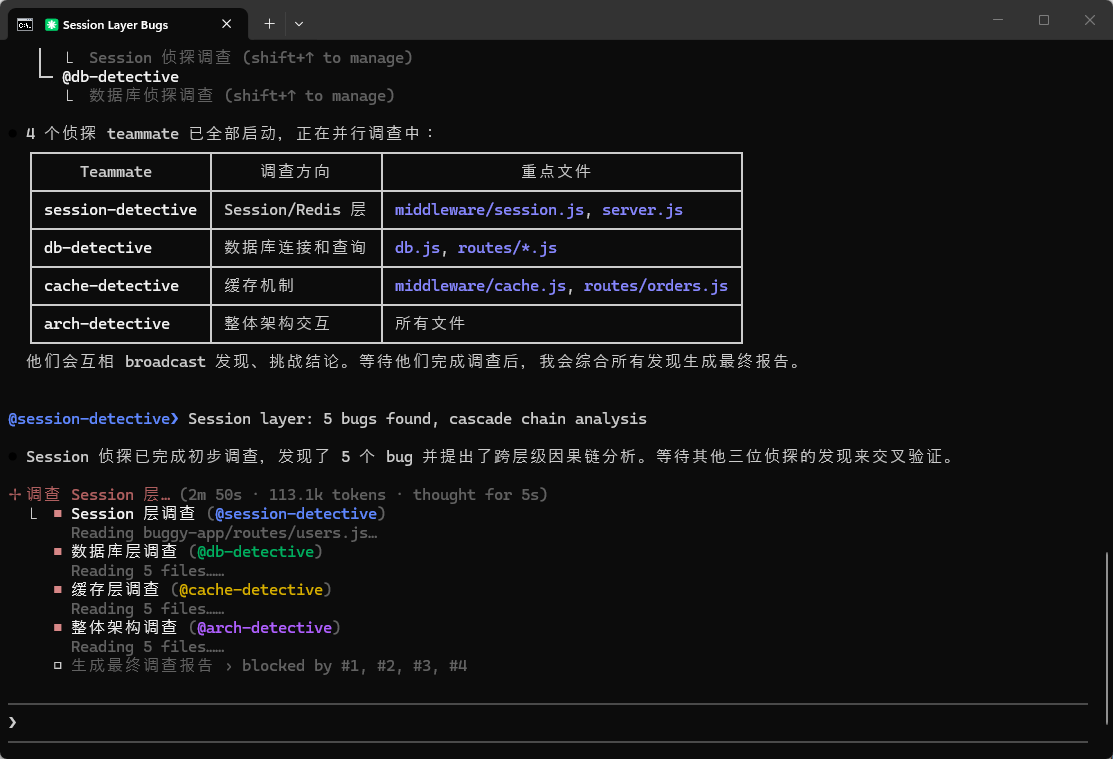Click the red status square beside 数据库层调查

coord(58,552)
